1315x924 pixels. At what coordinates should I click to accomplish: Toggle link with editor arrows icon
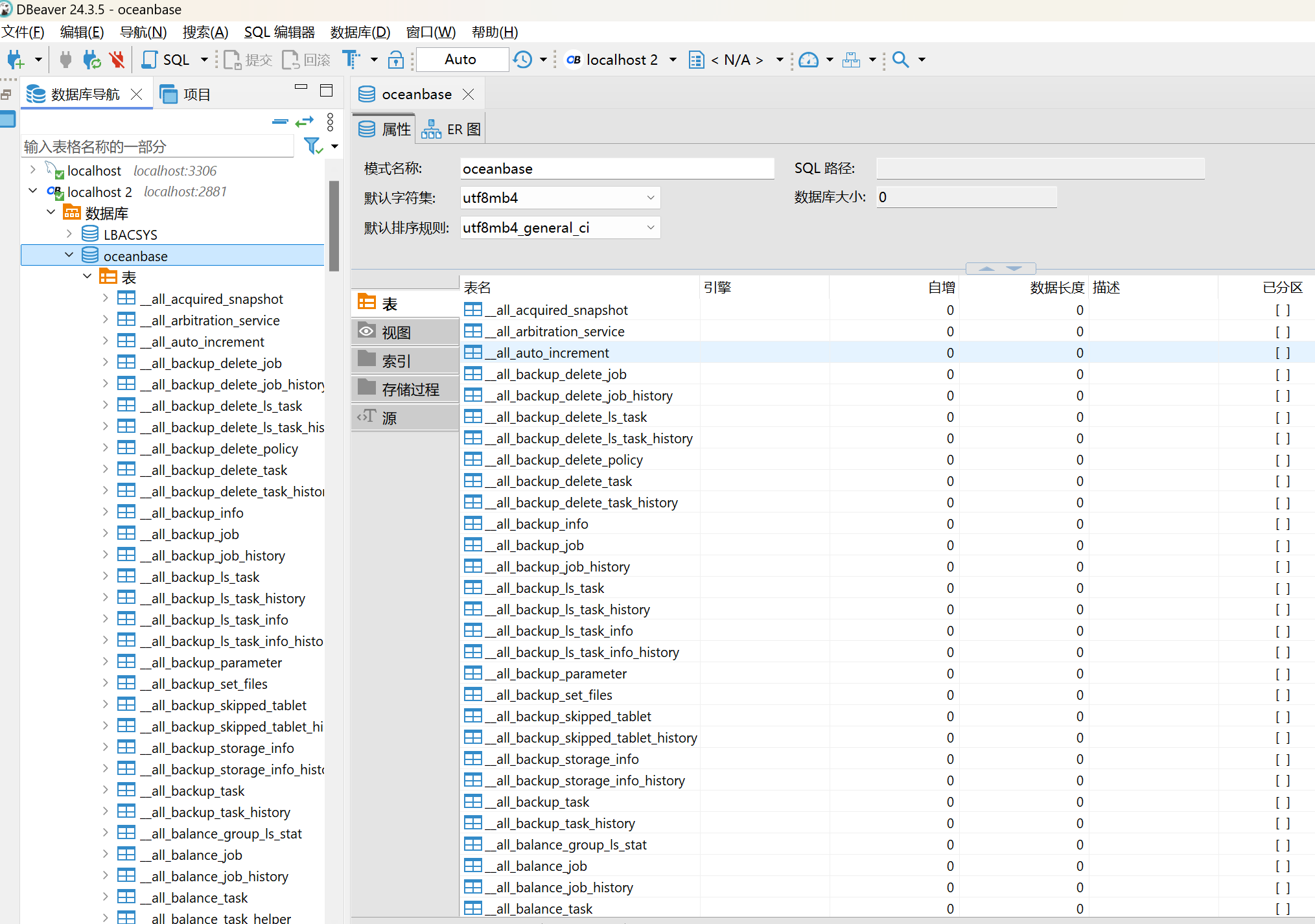tap(304, 121)
